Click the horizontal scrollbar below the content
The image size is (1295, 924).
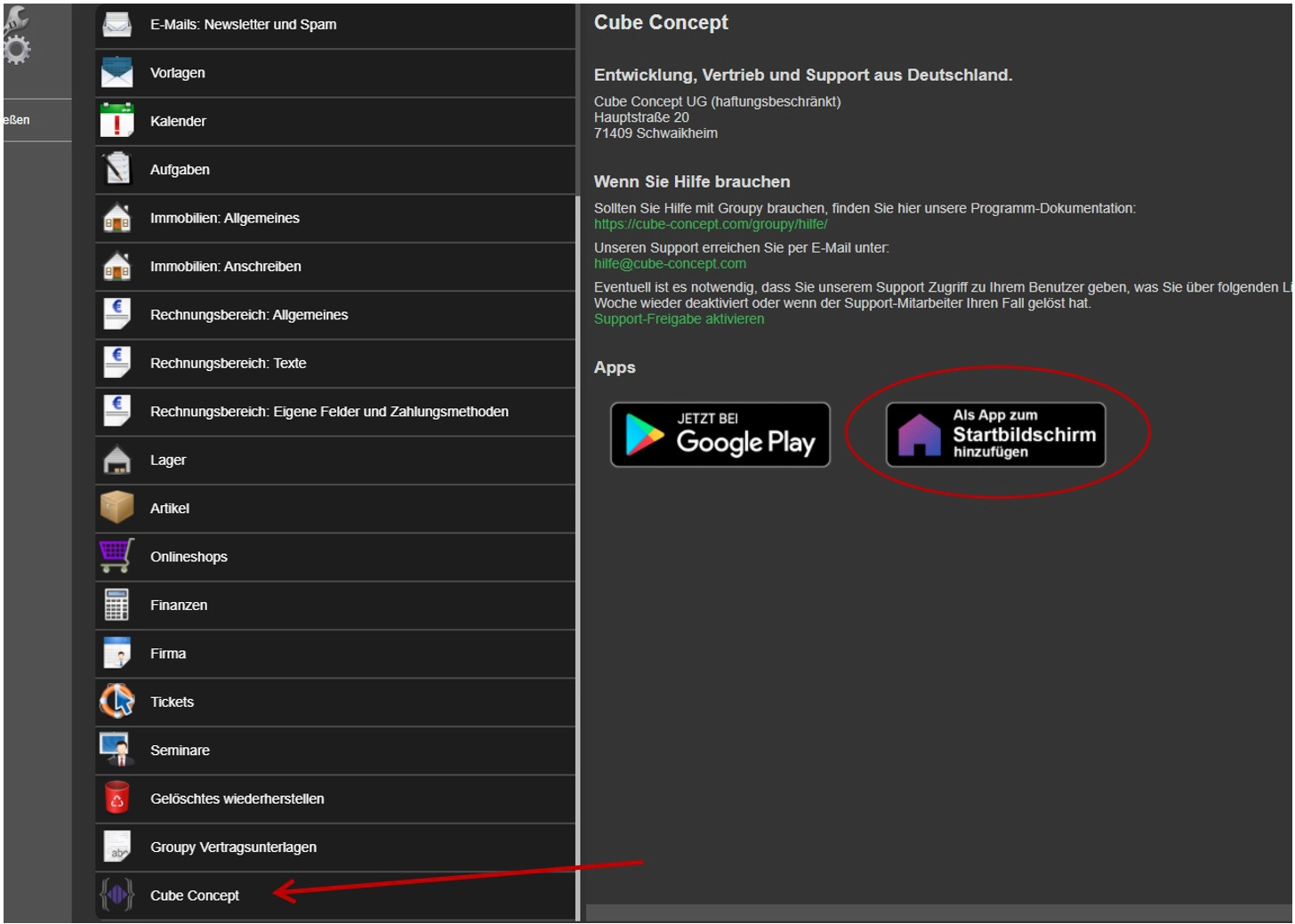pyautogui.click(x=937, y=913)
